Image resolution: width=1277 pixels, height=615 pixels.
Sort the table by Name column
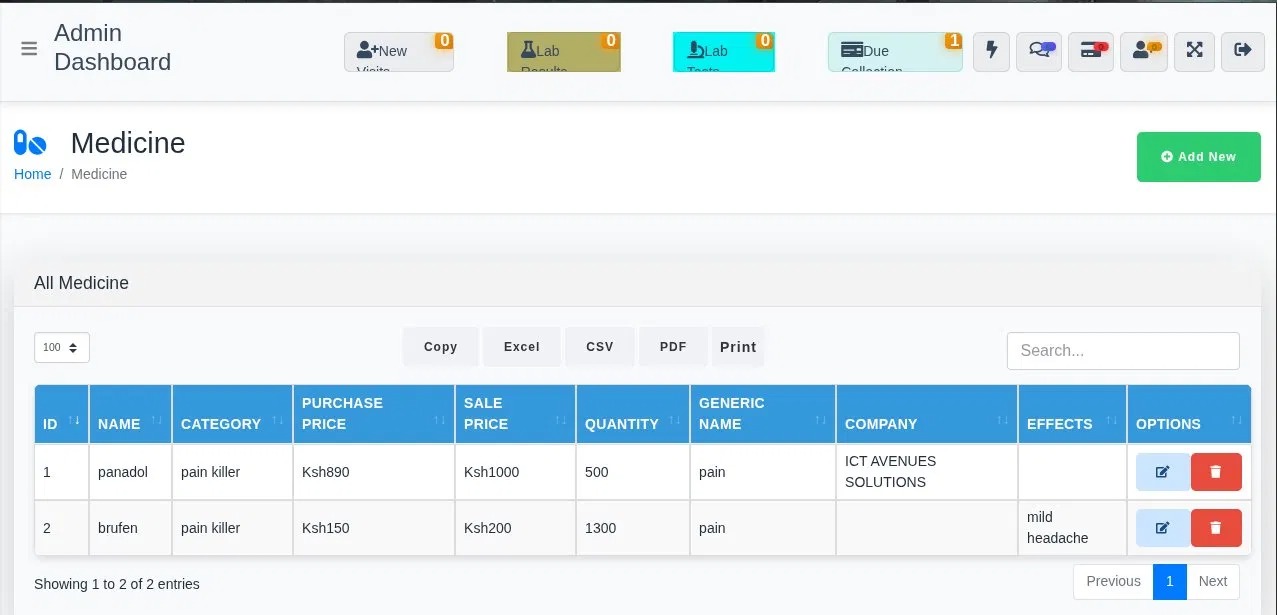(131, 414)
